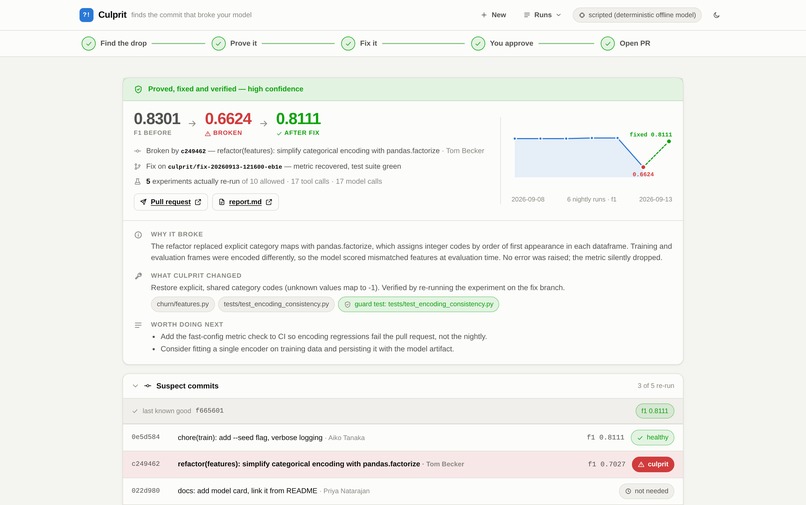Click the tests/test_encoding_consistency.py file chip
Screen dimensions: 806x505
(x=276, y=304)
